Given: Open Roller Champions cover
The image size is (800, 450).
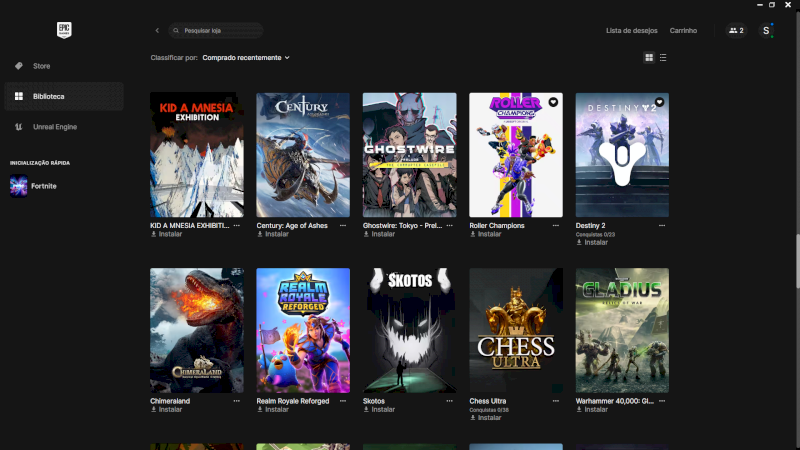Looking at the screenshot, I should pos(516,155).
